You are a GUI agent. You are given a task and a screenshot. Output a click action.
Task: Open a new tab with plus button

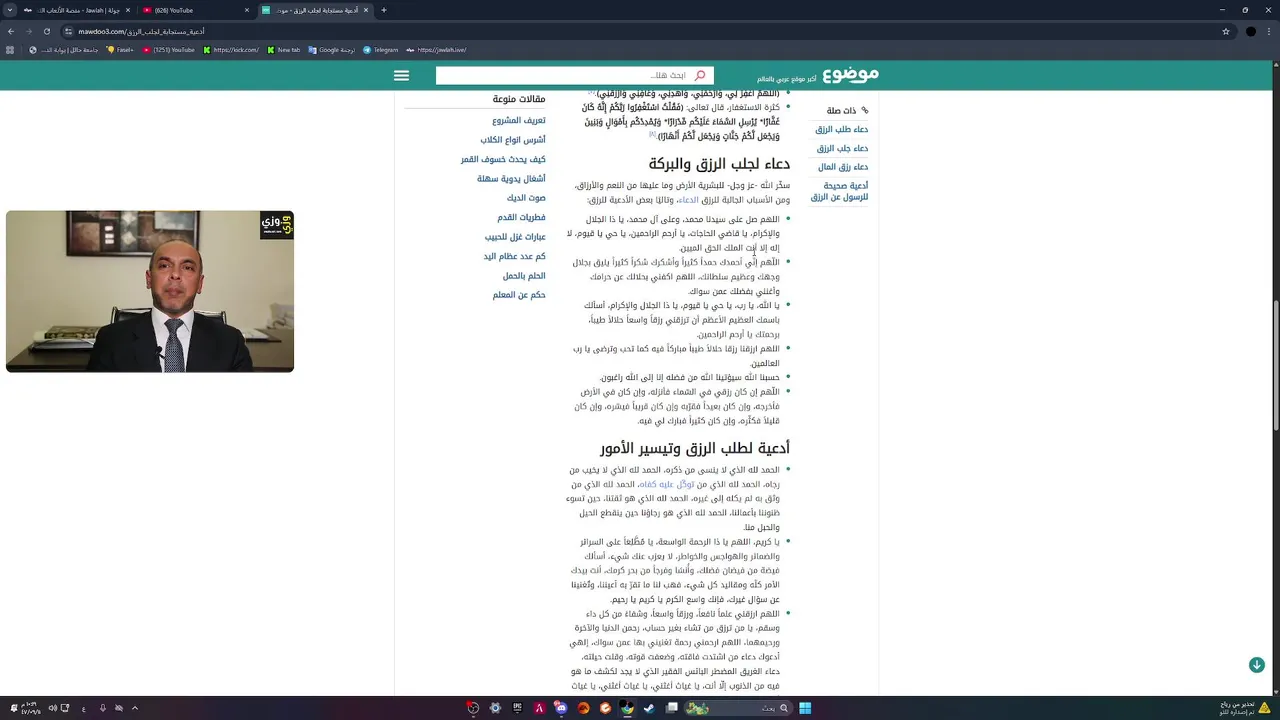coord(384,10)
